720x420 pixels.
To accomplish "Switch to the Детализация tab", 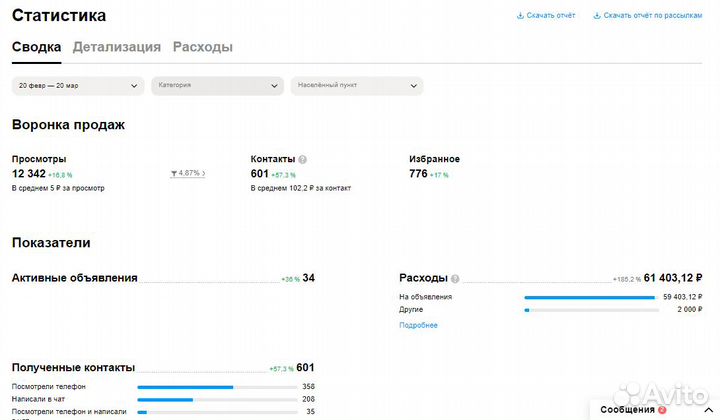I will pos(116,47).
